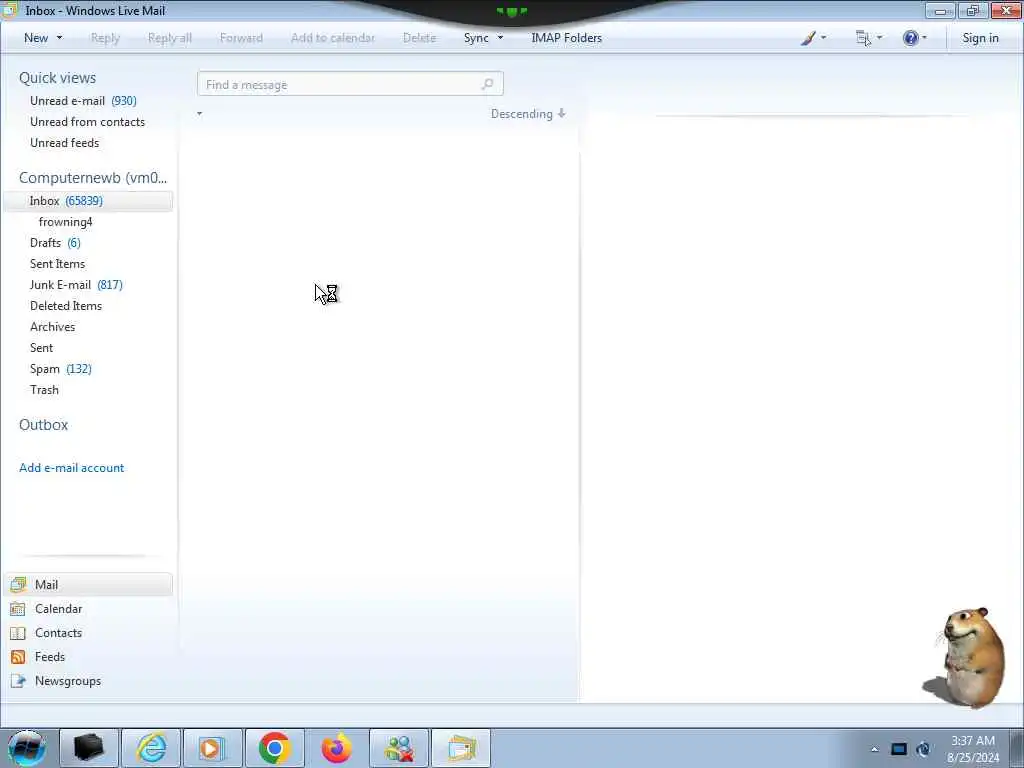
Task: Switch to Mail view
Action: [88, 584]
